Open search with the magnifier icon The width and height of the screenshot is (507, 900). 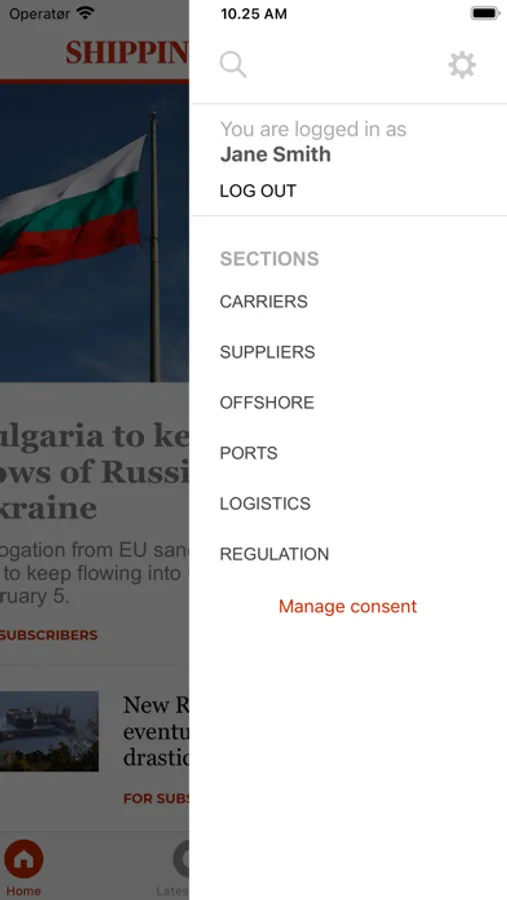pos(233,64)
